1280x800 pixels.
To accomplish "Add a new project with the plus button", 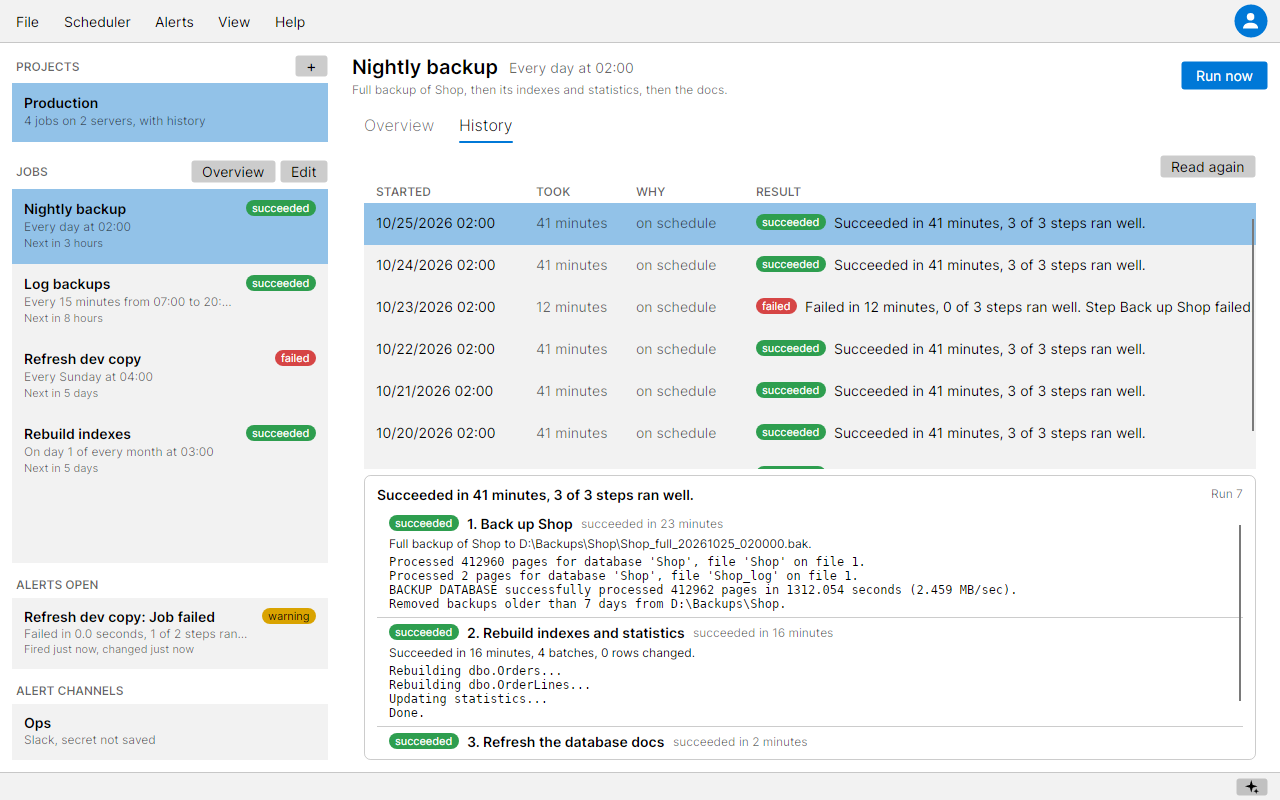I will pos(311,66).
